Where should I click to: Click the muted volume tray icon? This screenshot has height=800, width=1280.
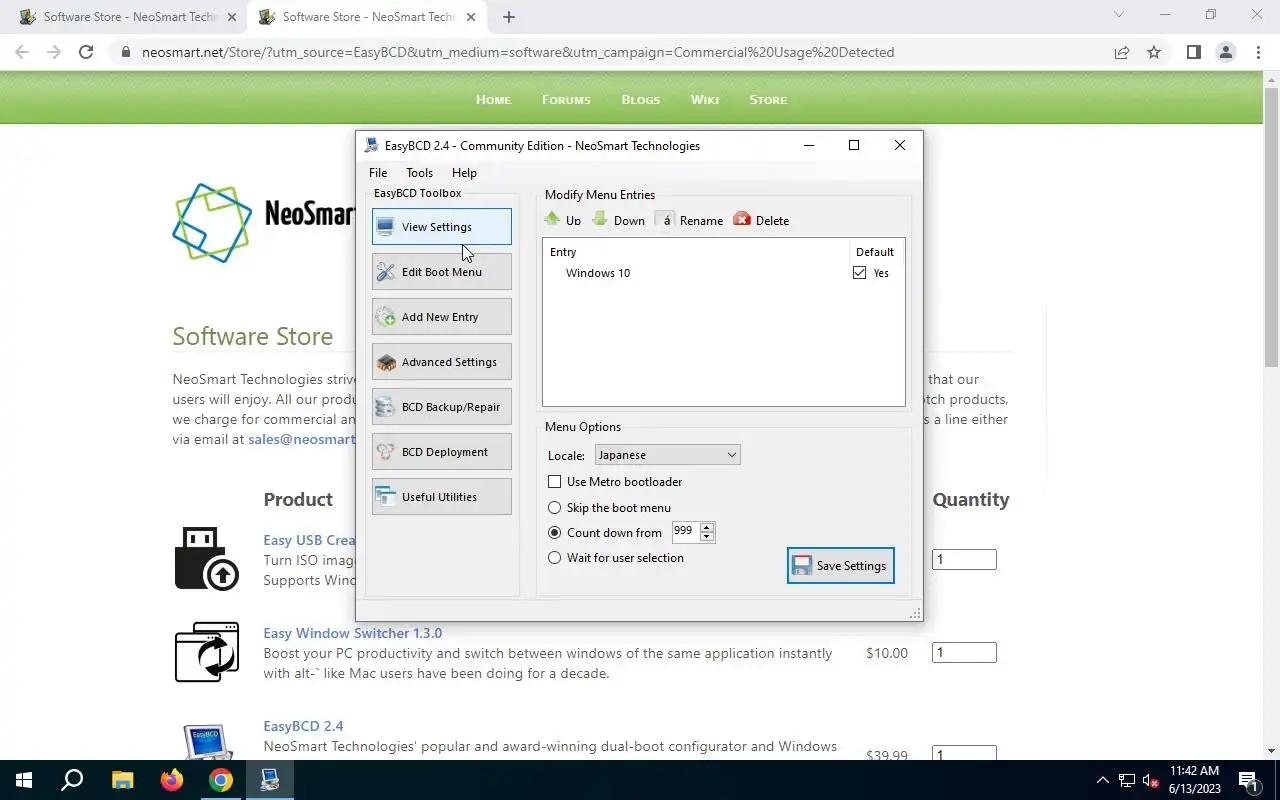pyautogui.click(x=1151, y=780)
